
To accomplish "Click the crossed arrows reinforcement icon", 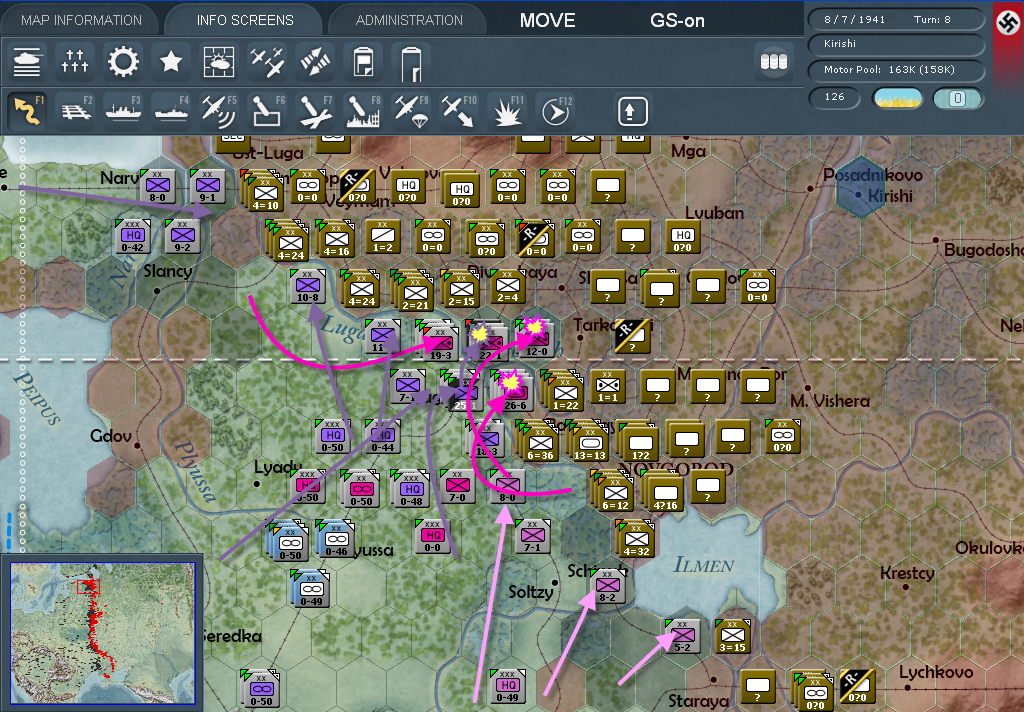I will point(315,63).
